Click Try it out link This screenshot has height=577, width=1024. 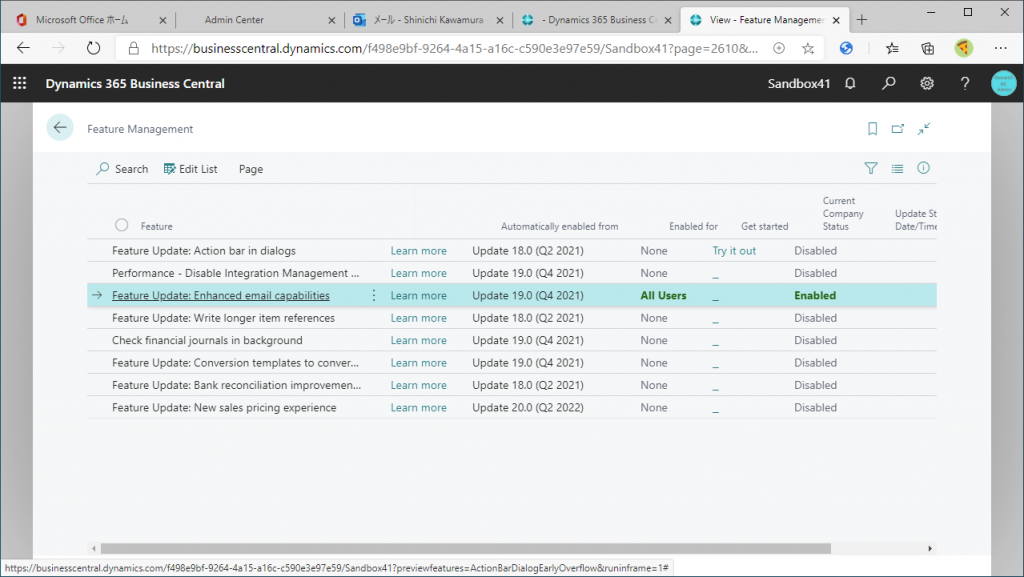(x=734, y=251)
